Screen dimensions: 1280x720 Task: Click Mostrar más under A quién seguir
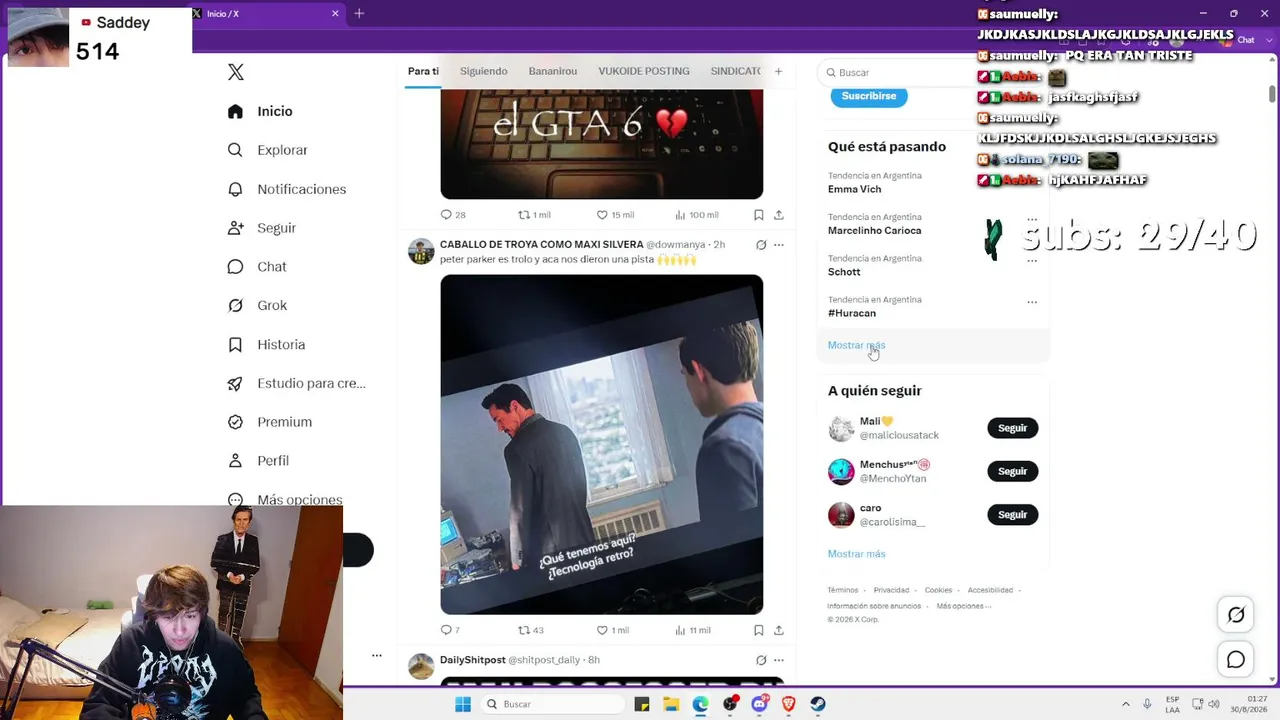click(856, 554)
